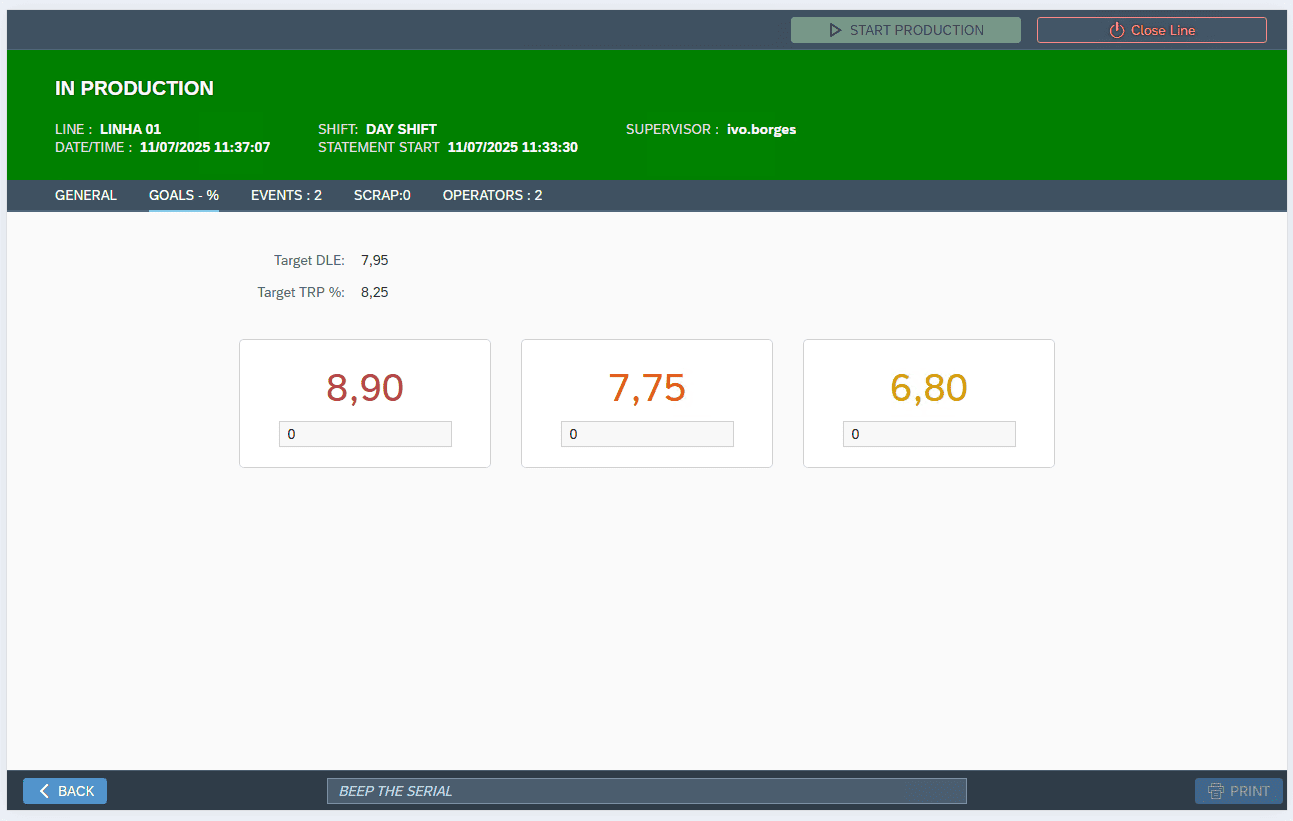This screenshot has height=821, width=1293.
Task: Open the OPERATORS : 2 tab
Action: (492, 195)
